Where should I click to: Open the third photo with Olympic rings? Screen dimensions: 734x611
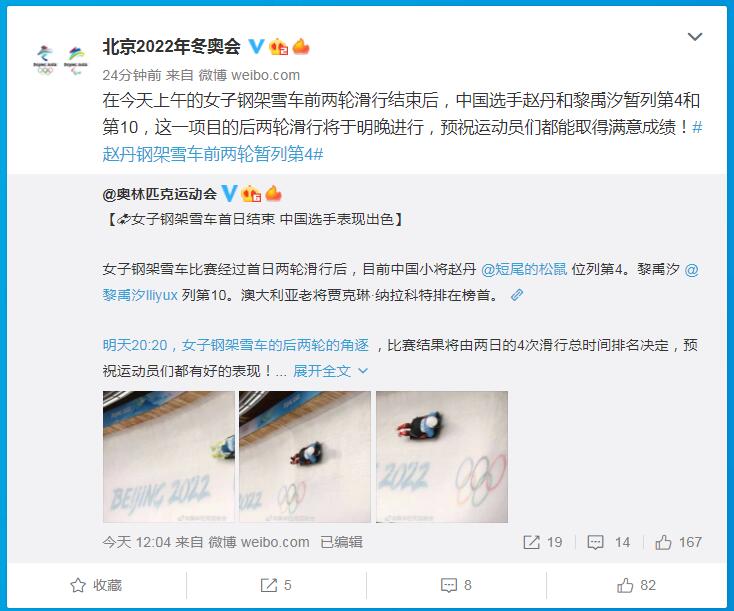tap(442, 456)
